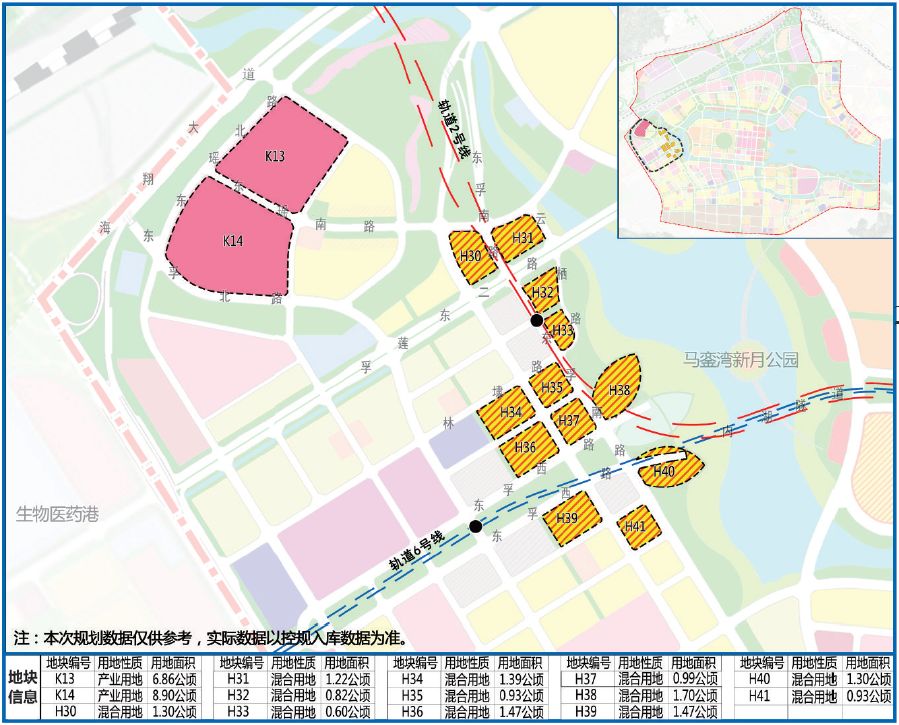Select the H41 parcel on the map
Viewport: 899px width, 725px height.
pyautogui.click(x=639, y=527)
